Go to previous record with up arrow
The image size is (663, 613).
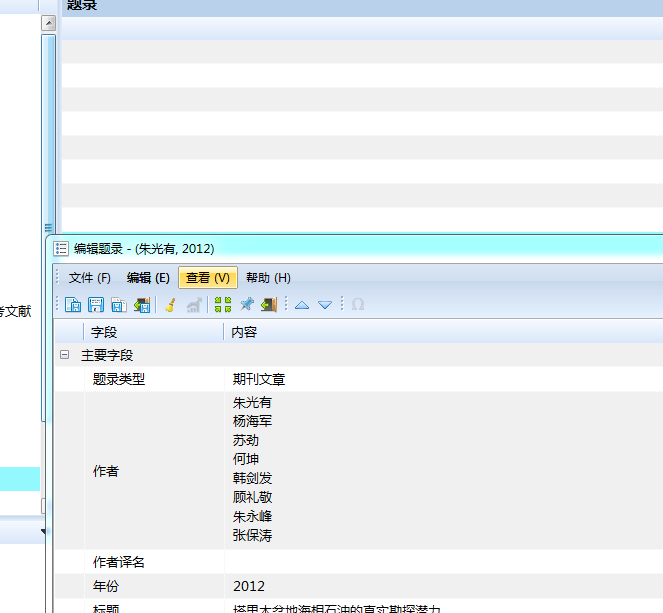pyautogui.click(x=302, y=305)
